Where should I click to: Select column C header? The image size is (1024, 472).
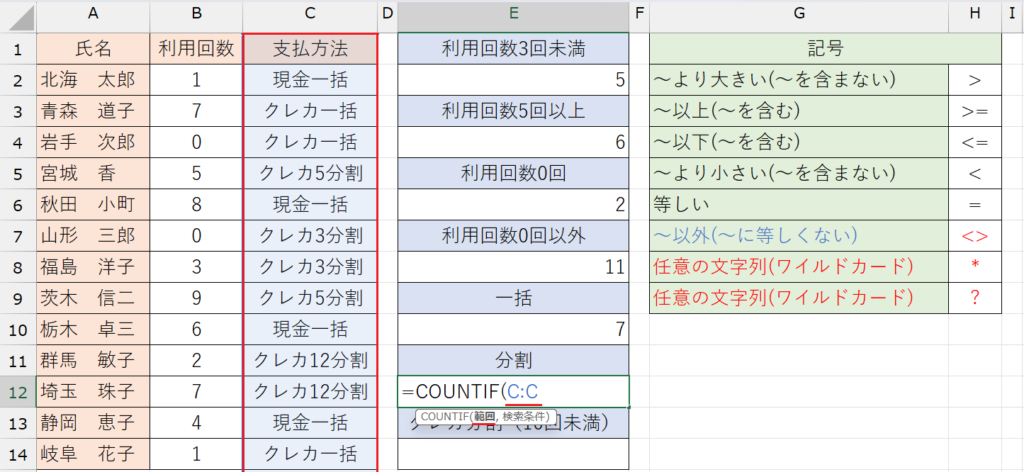[310, 16]
